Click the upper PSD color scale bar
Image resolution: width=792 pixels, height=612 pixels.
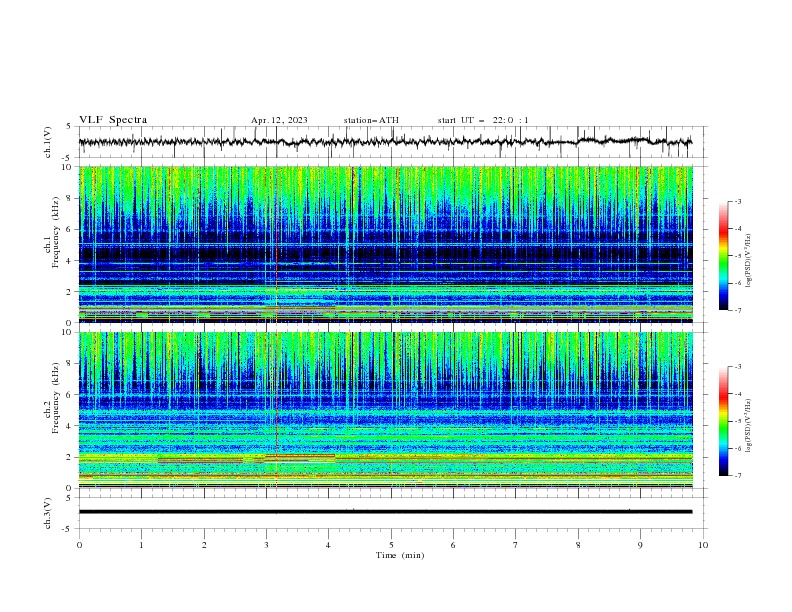(x=723, y=256)
